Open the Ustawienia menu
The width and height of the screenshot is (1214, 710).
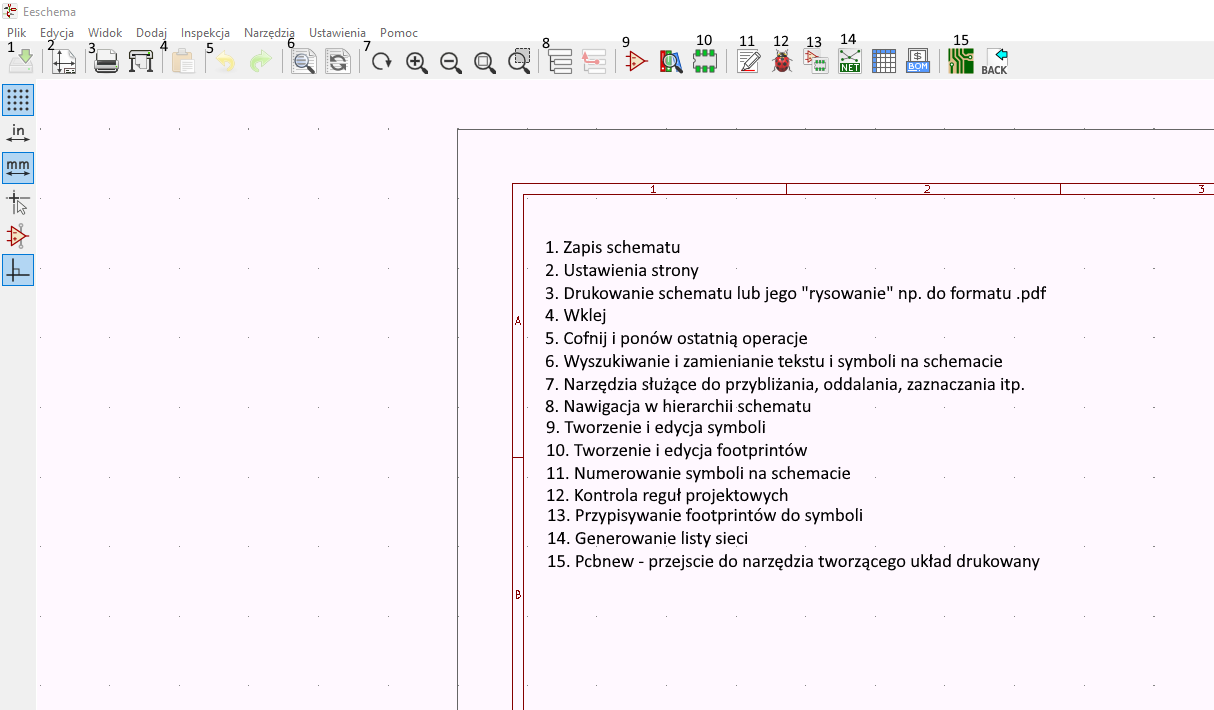[337, 33]
